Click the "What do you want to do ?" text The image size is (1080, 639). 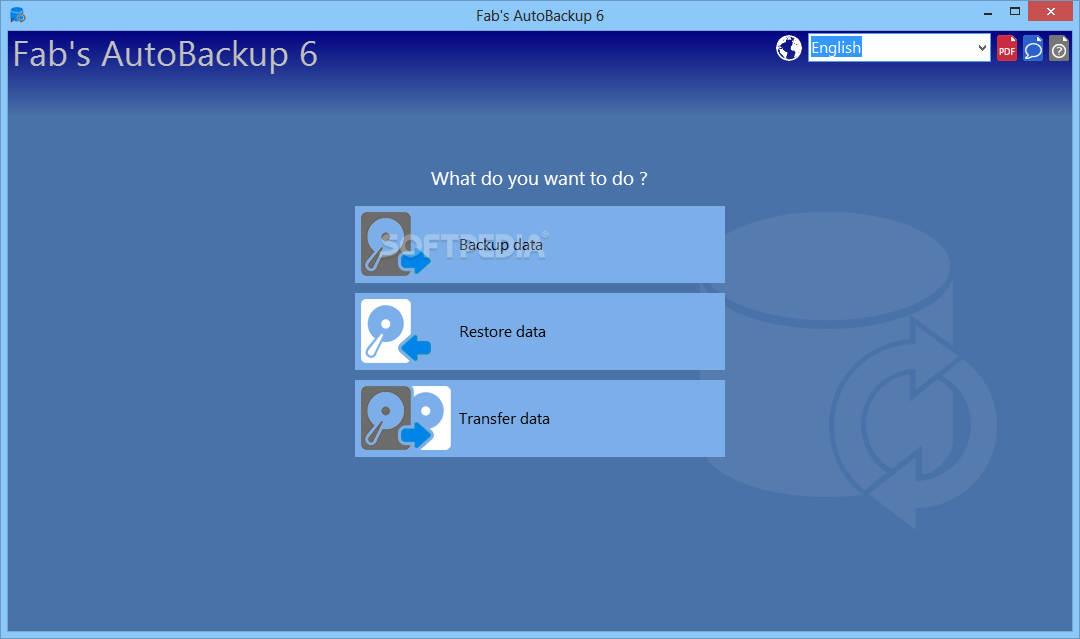pos(539,178)
